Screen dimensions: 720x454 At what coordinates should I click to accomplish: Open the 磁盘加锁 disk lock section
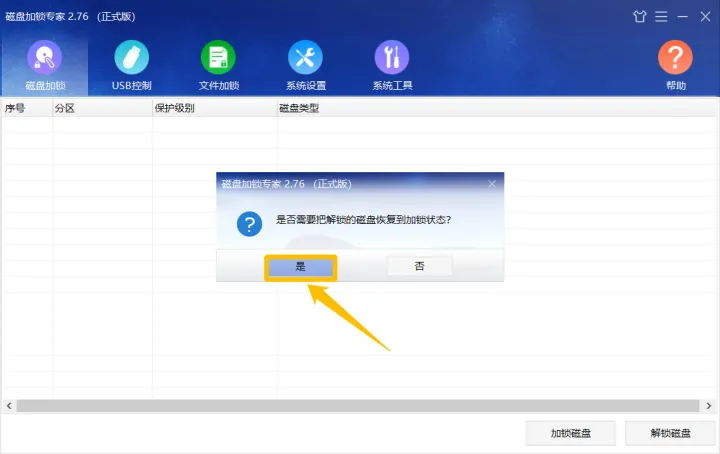45,65
